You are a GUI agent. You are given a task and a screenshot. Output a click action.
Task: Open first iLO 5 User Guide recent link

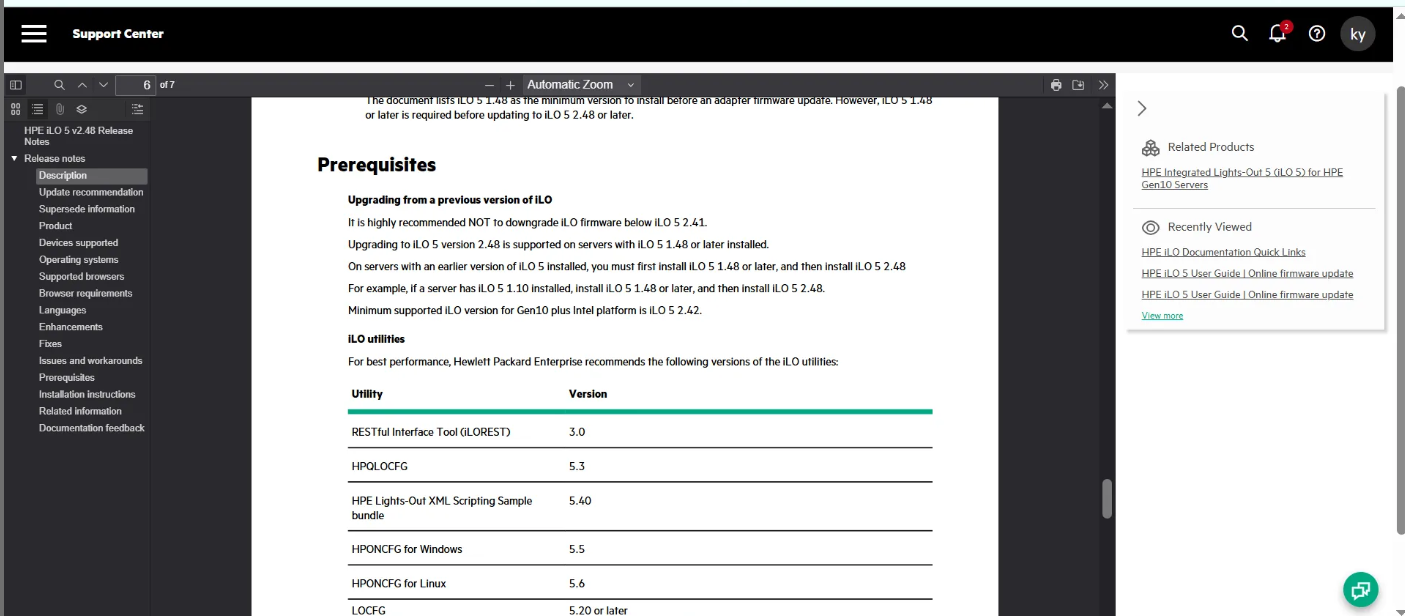tap(1248, 273)
